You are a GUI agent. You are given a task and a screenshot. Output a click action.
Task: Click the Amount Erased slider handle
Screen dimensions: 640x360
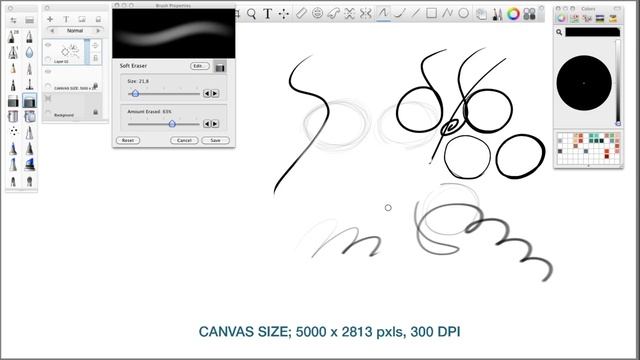(172, 124)
